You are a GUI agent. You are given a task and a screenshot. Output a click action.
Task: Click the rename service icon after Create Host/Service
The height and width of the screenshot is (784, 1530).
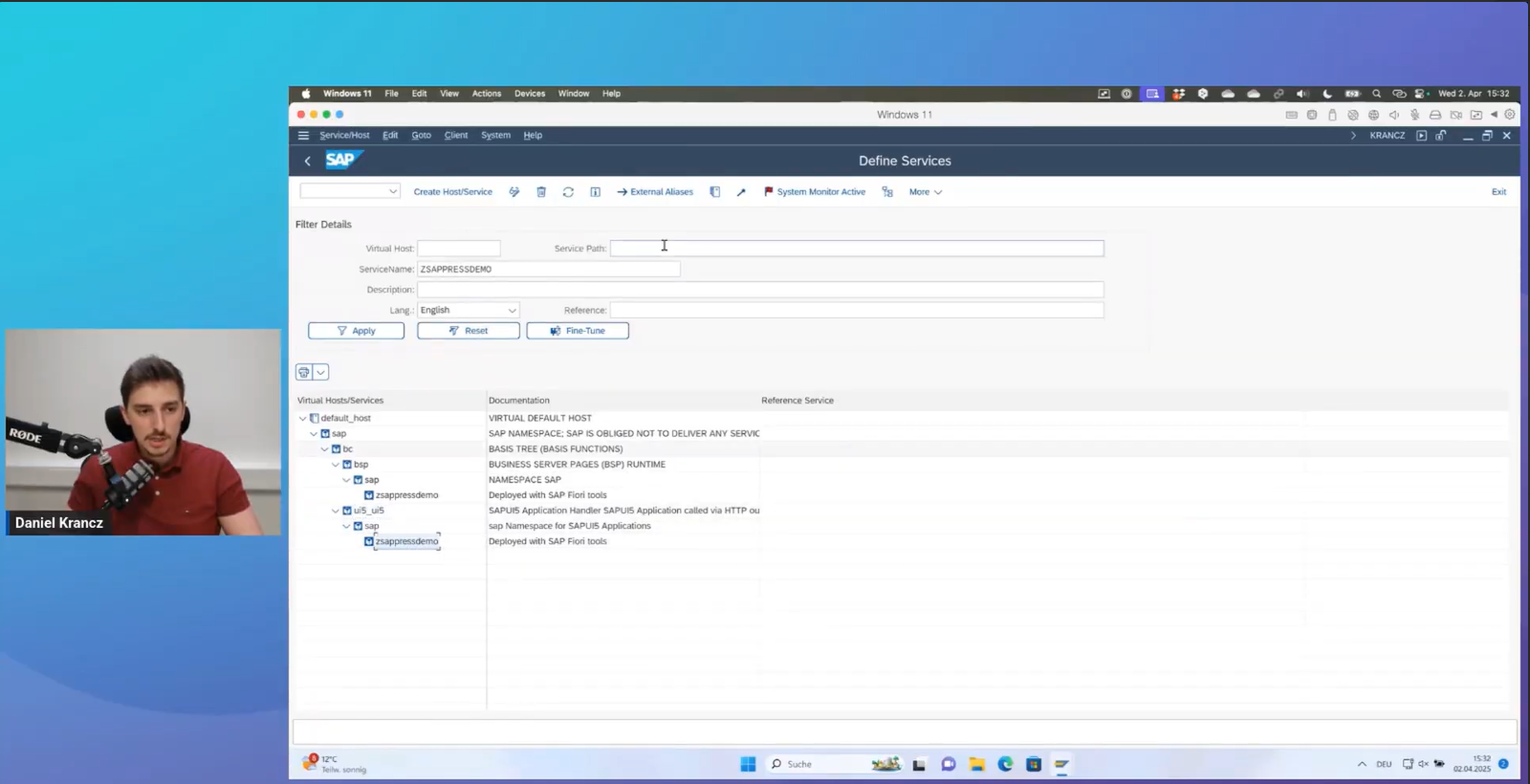(x=514, y=192)
